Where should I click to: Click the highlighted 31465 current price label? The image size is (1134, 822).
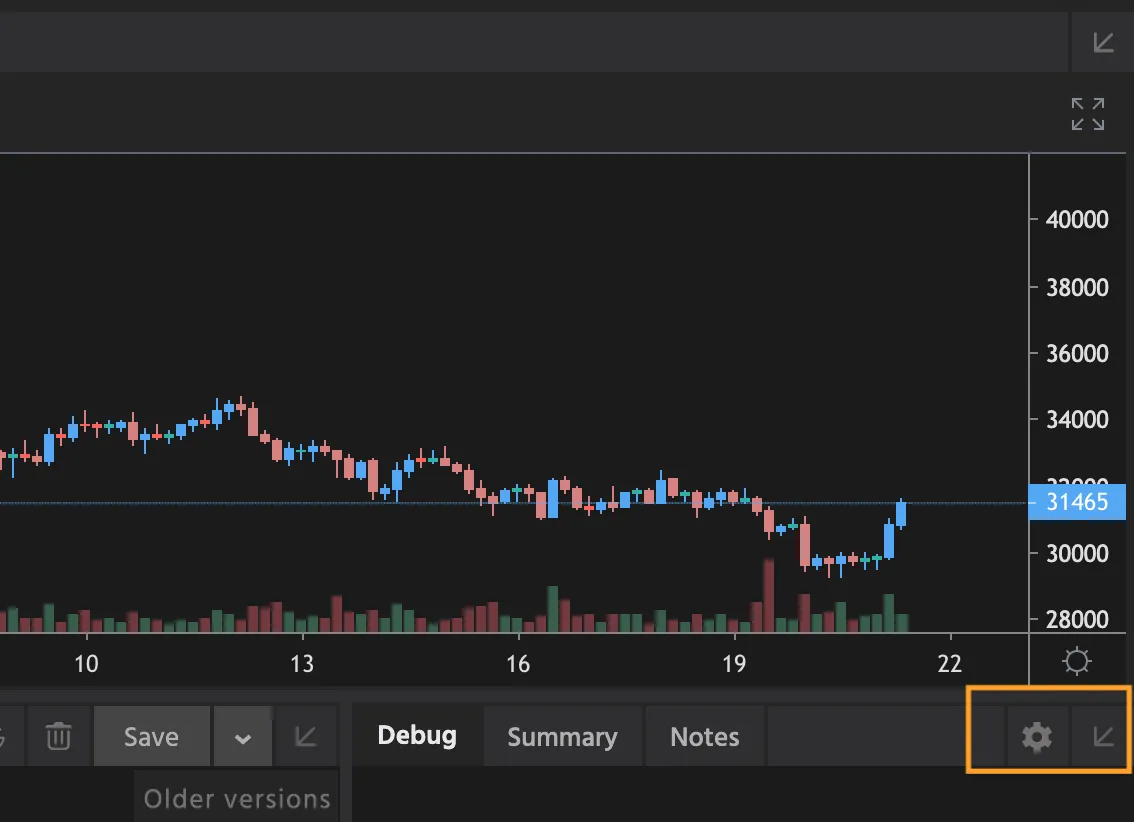point(1077,502)
